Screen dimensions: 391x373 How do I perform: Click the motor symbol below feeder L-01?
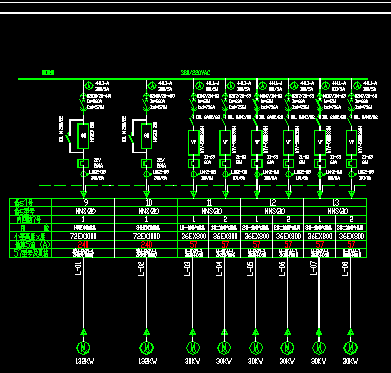pos(83,348)
